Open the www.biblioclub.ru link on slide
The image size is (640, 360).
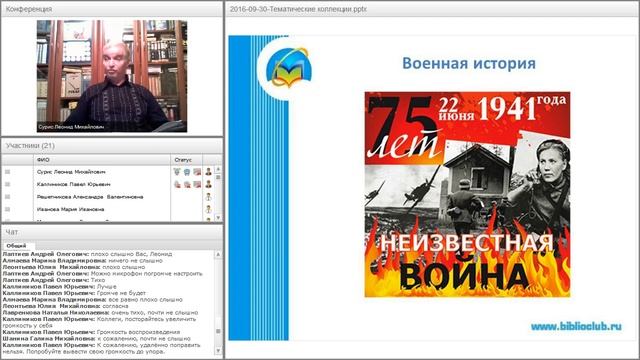click(x=576, y=326)
